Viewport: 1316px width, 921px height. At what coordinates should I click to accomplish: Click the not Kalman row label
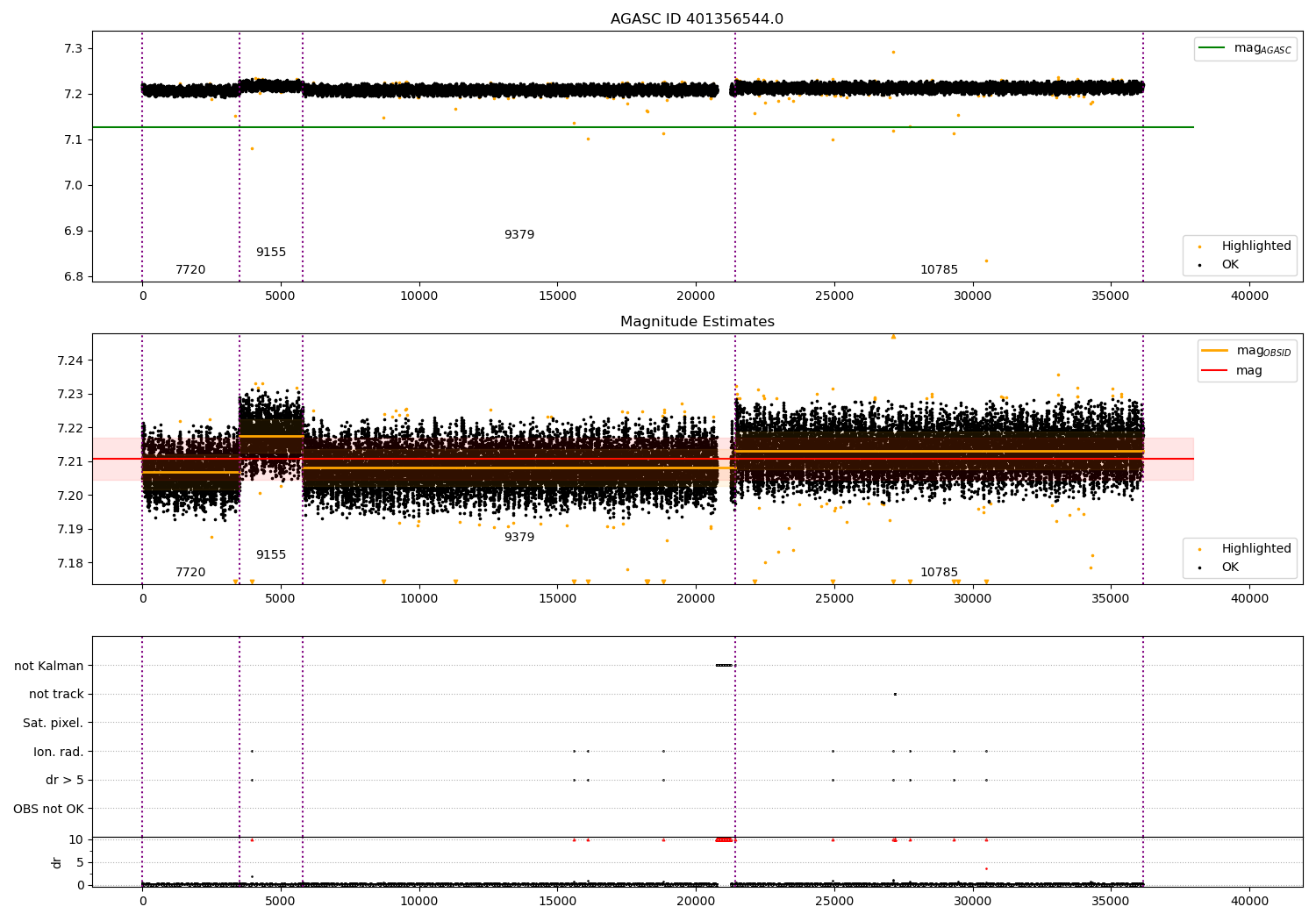[49, 667]
